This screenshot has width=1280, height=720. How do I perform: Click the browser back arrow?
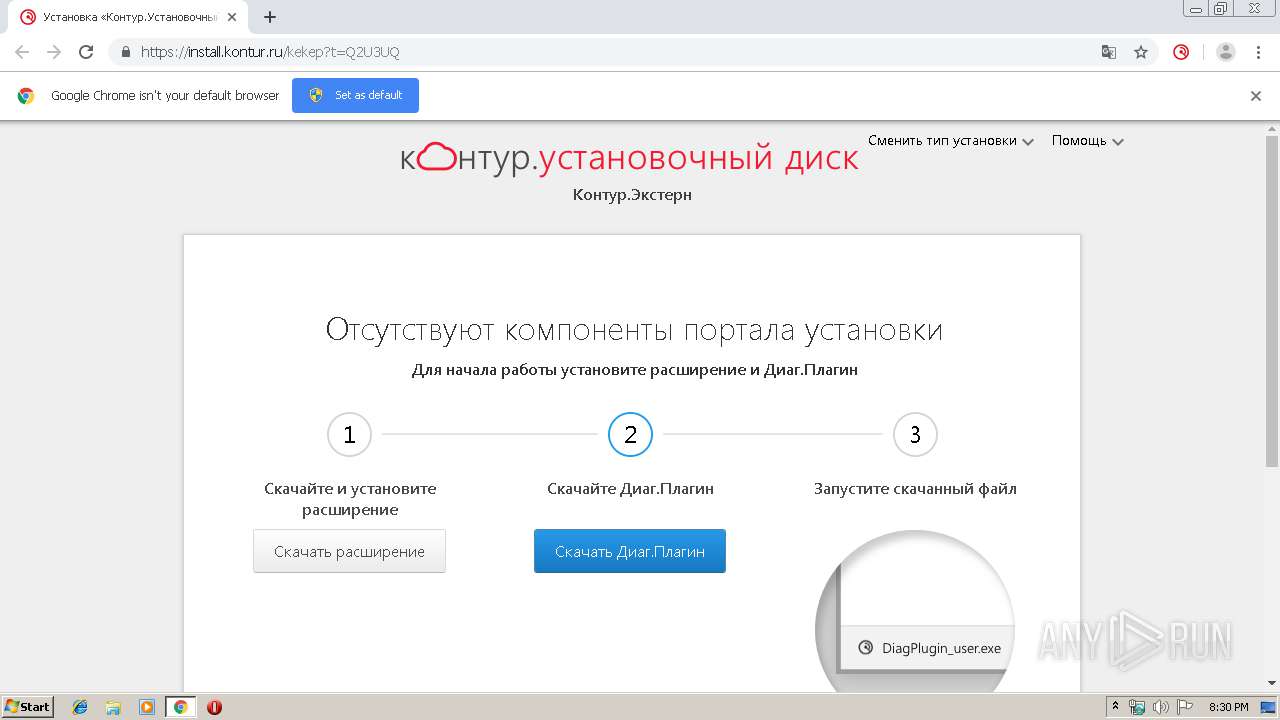(22, 52)
